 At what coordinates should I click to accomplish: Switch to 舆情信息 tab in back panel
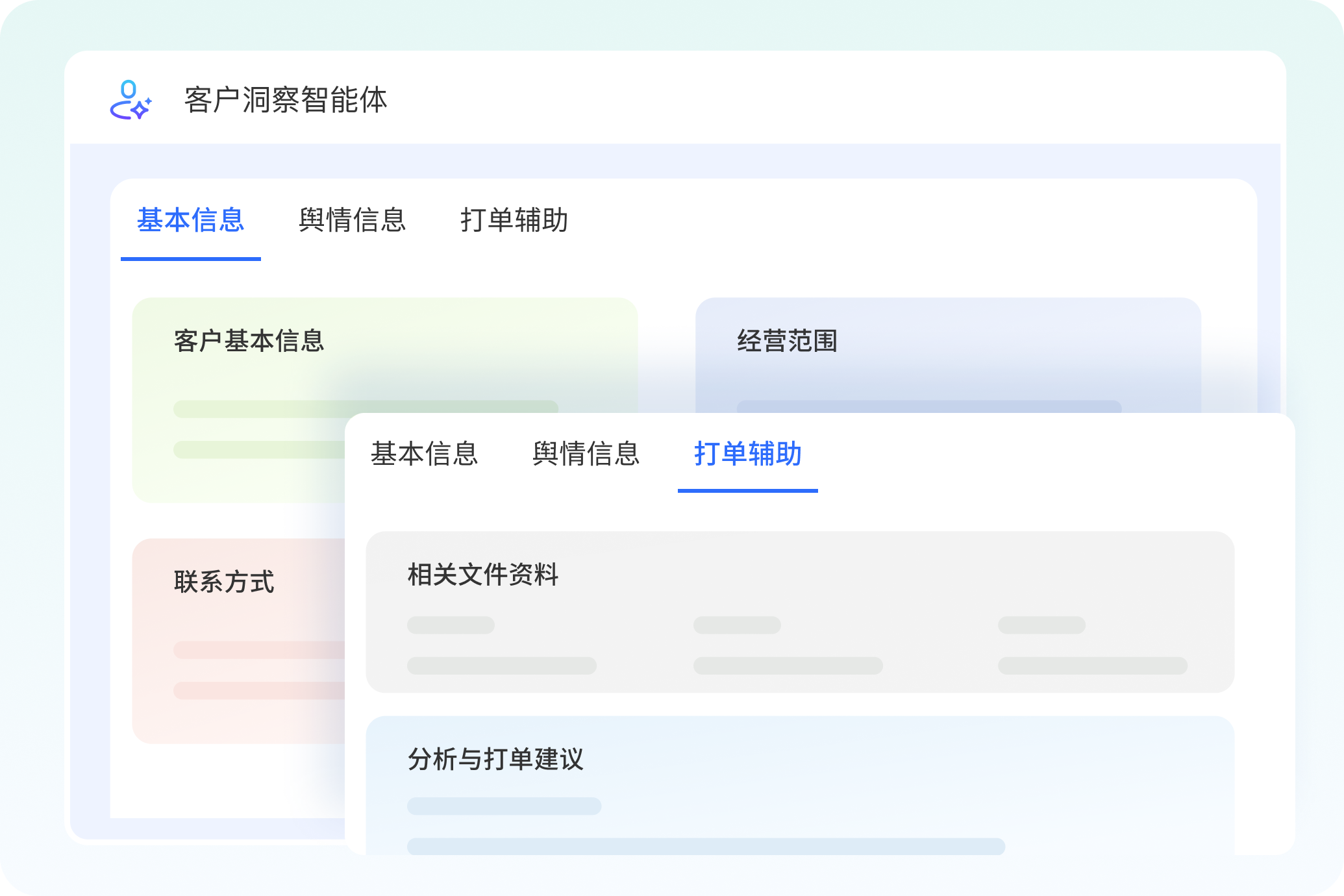pyautogui.click(x=352, y=220)
